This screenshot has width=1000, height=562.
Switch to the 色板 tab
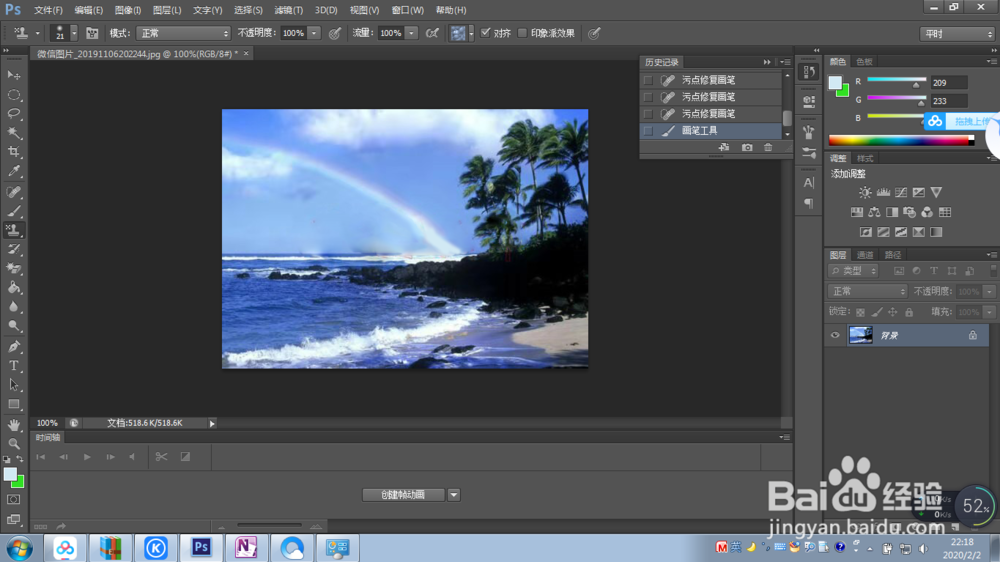click(864, 62)
